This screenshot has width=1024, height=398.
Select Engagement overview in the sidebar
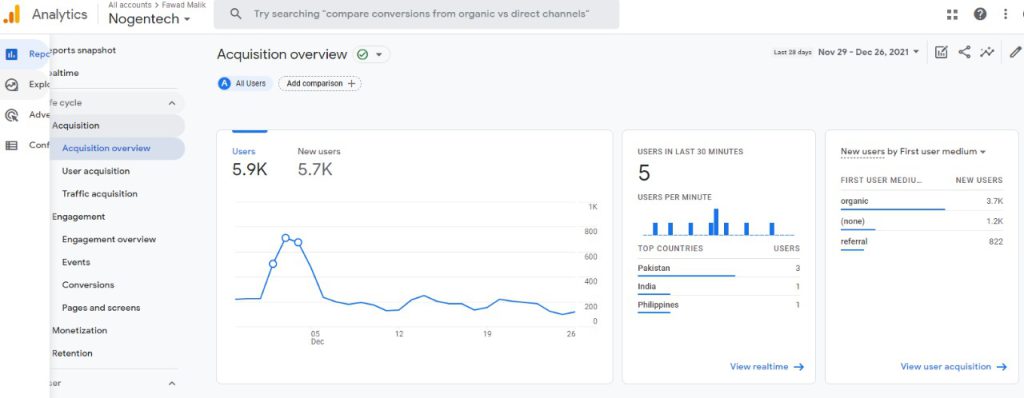pyautogui.click(x=109, y=239)
